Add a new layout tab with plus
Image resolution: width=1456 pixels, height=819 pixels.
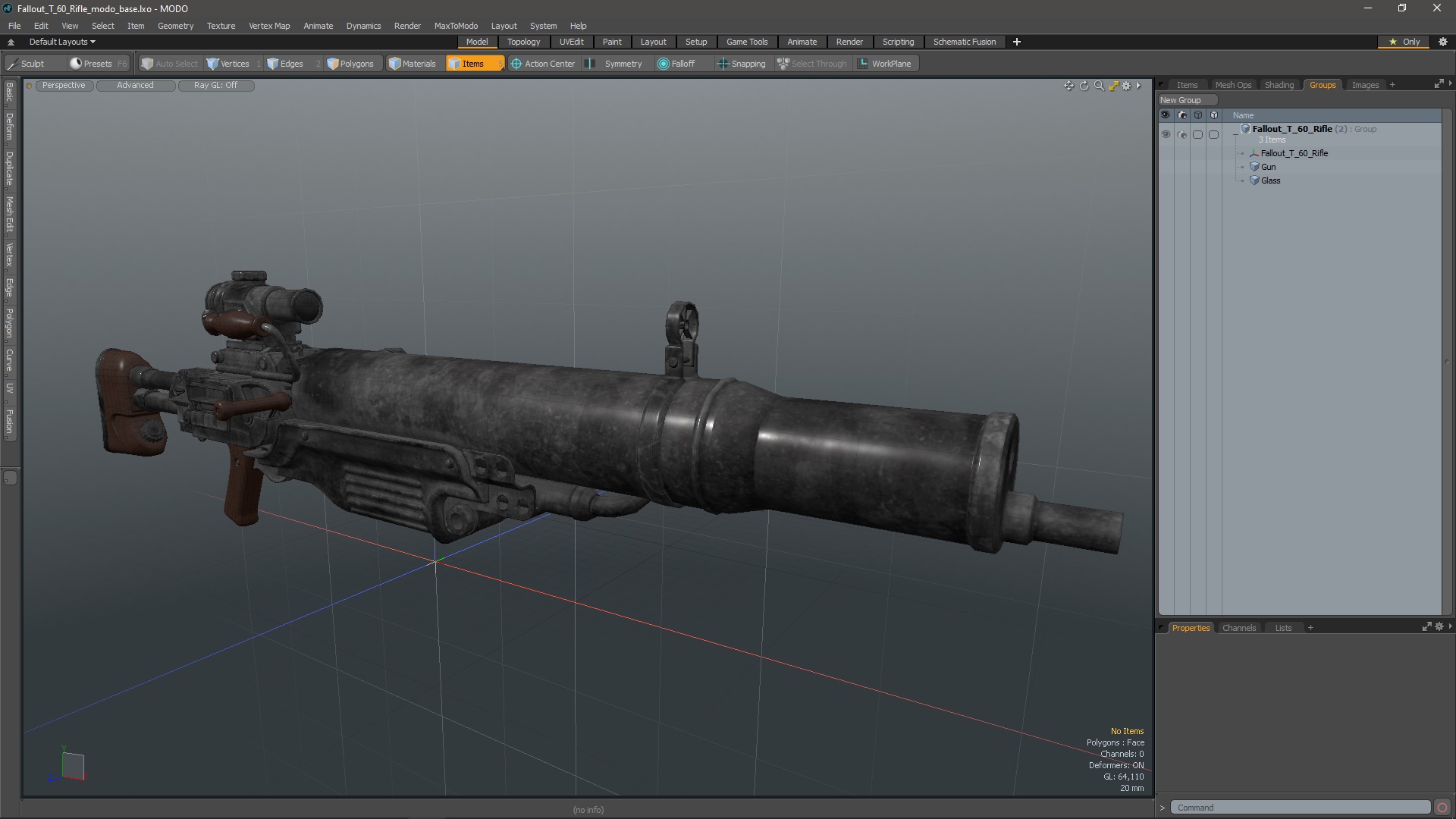(1017, 42)
